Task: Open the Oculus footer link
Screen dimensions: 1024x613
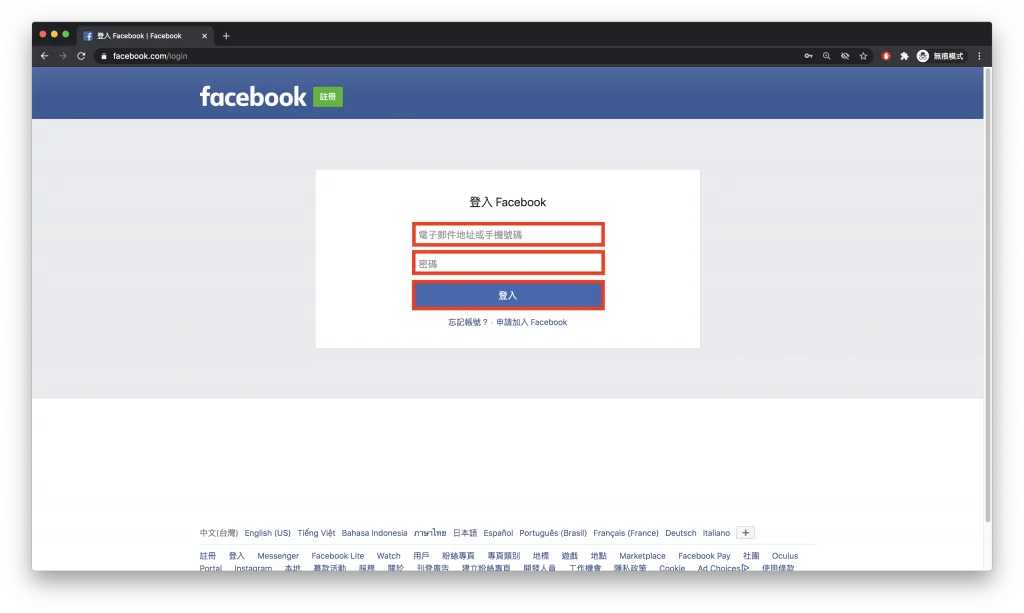Action: point(785,556)
